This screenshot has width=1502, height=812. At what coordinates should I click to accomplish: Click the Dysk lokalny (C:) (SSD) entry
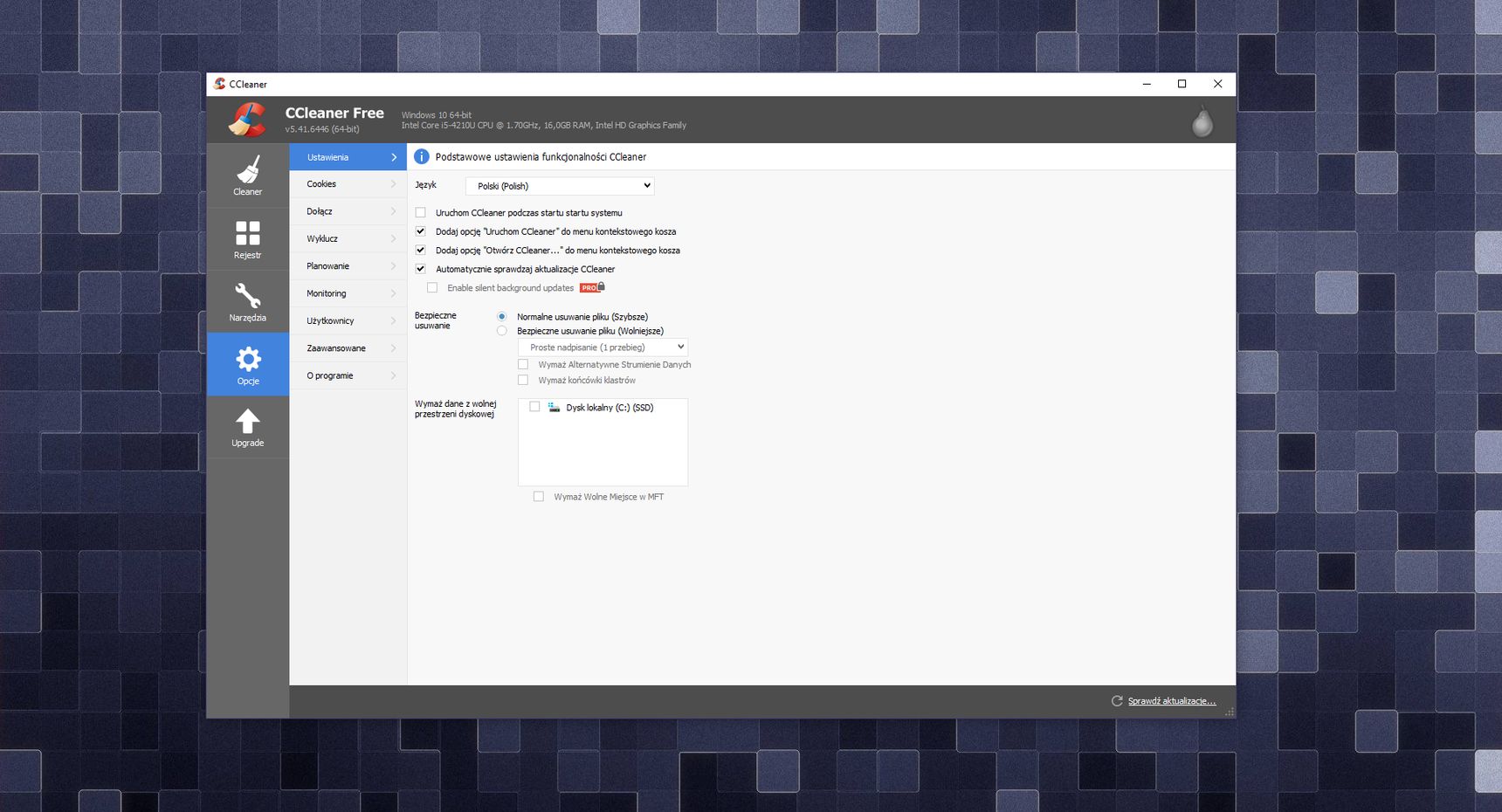610,408
